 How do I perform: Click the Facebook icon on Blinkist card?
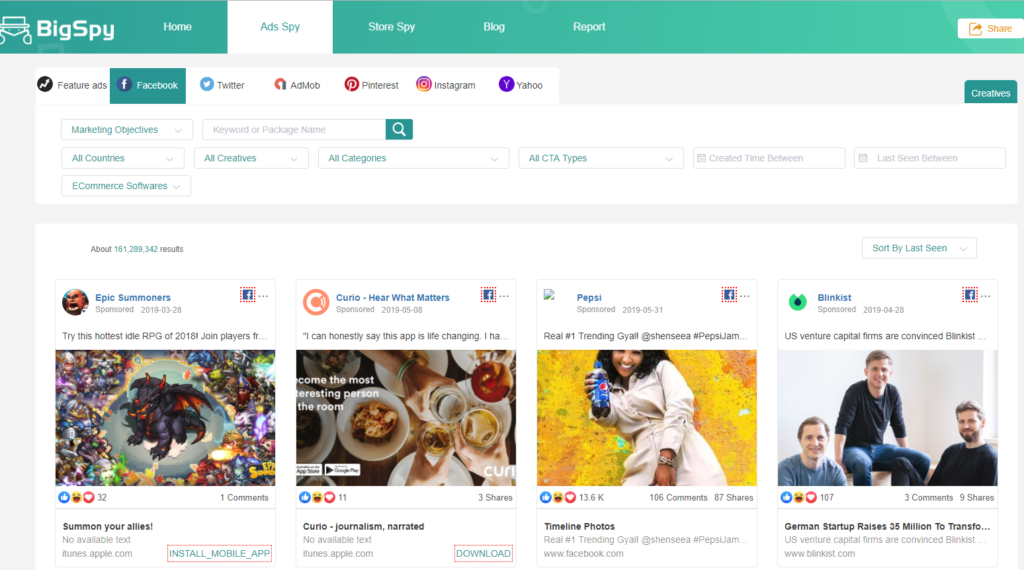pos(970,295)
